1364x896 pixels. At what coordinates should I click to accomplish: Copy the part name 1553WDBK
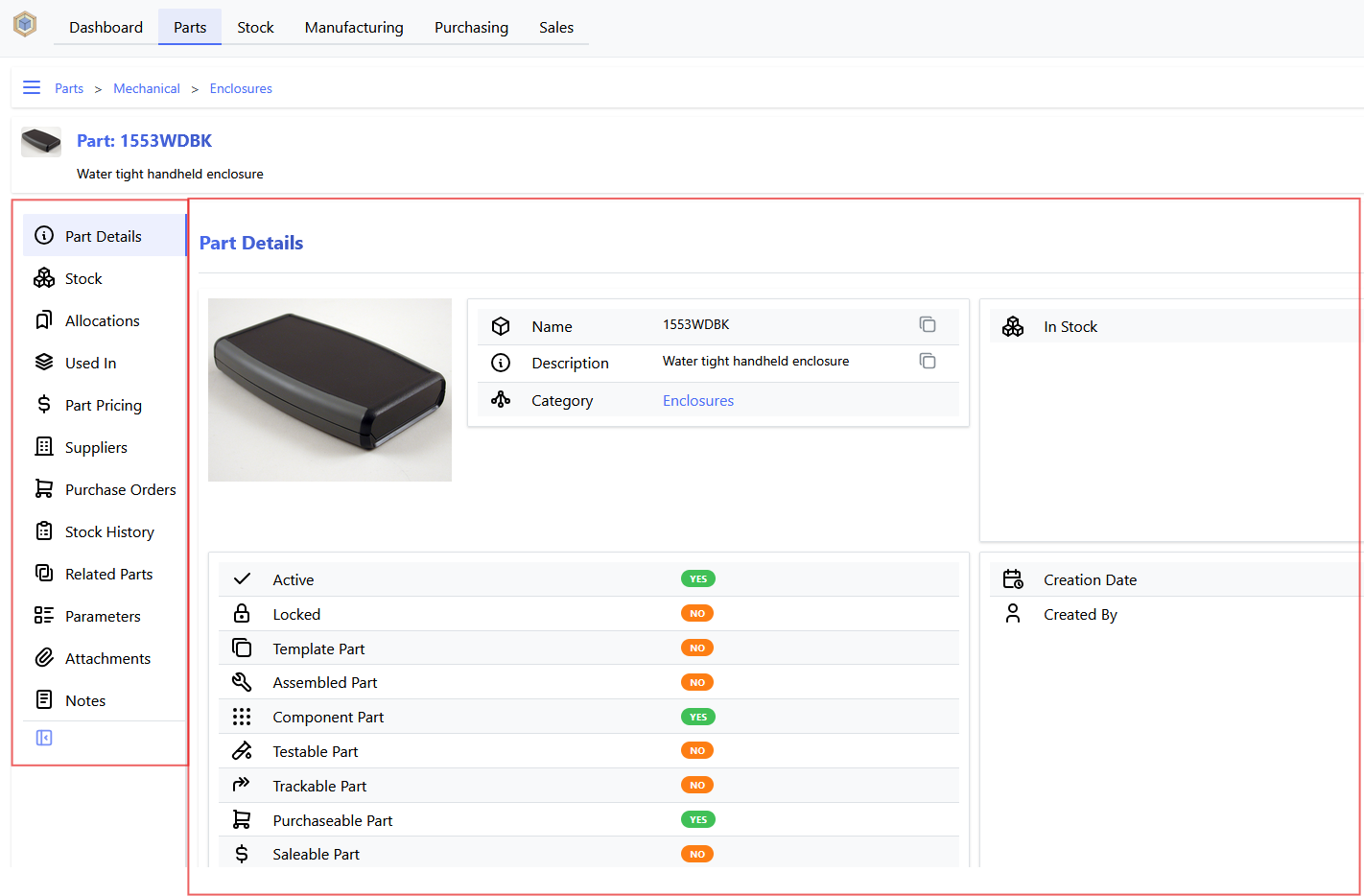tap(927, 324)
